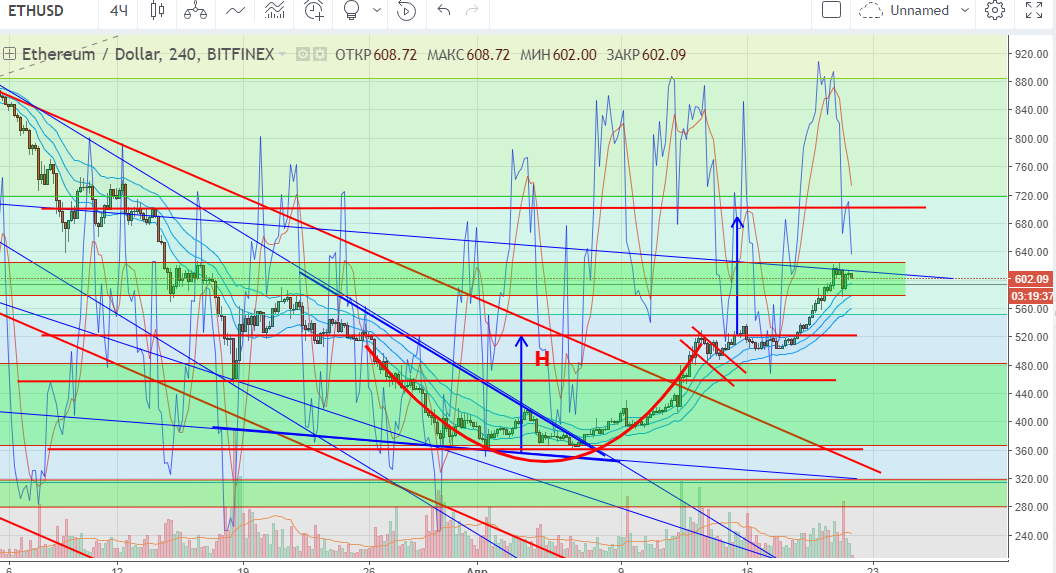The height and width of the screenshot is (573, 1056).
Task: Open chart settings gear icon
Action: point(994,11)
